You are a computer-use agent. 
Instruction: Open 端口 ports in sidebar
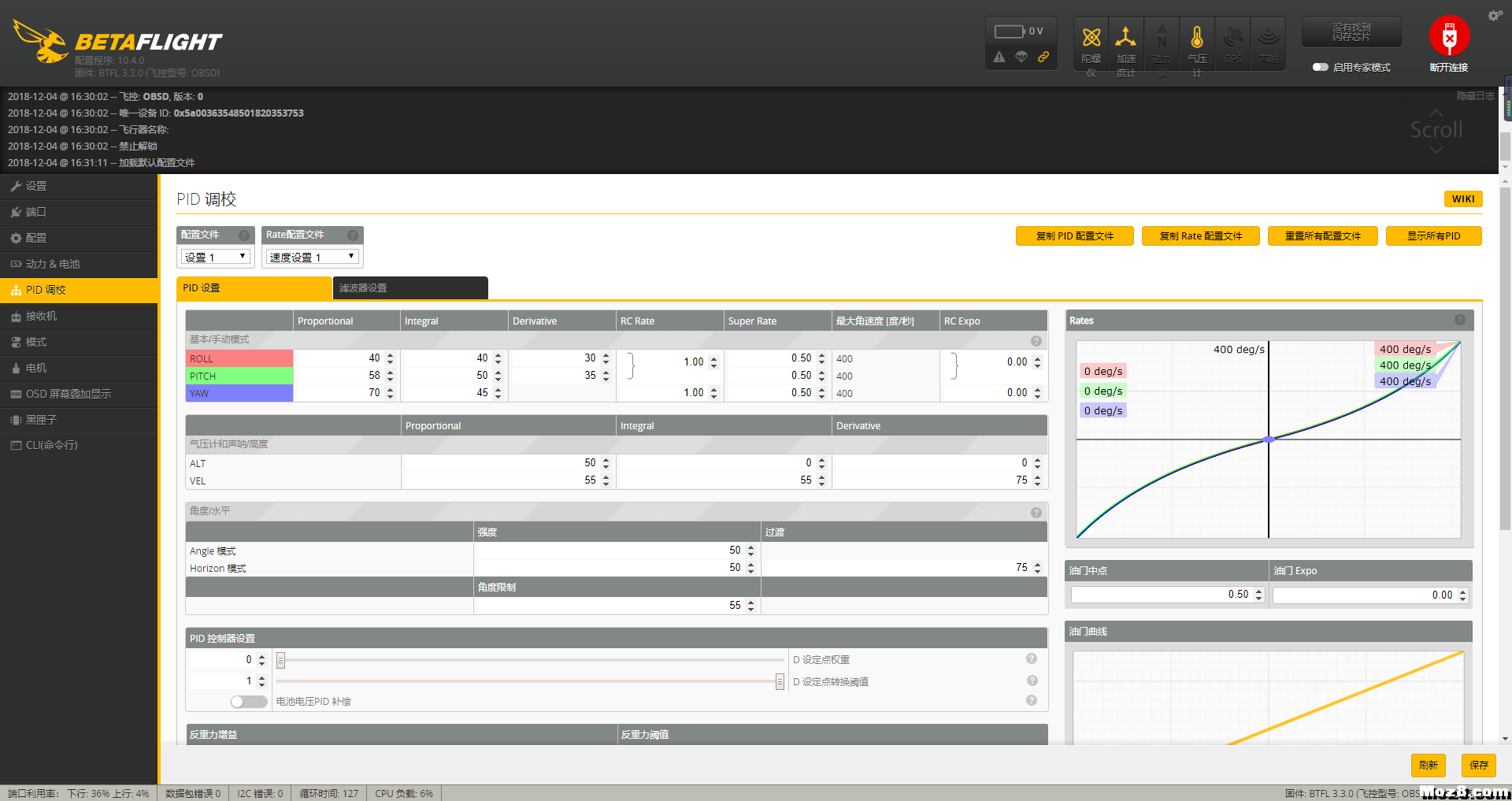click(79, 212)
